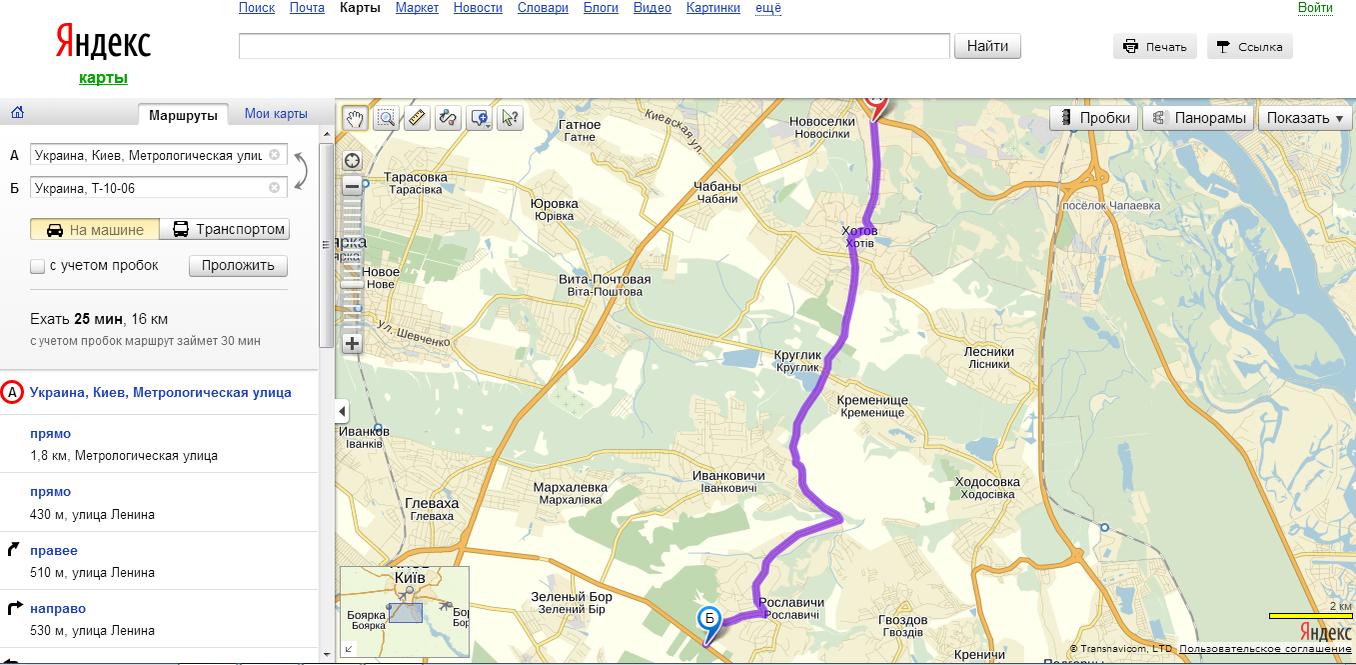Open 'Пользовательское соглашение' link
1356x665 pixels.
click(x=1265, y=649)
